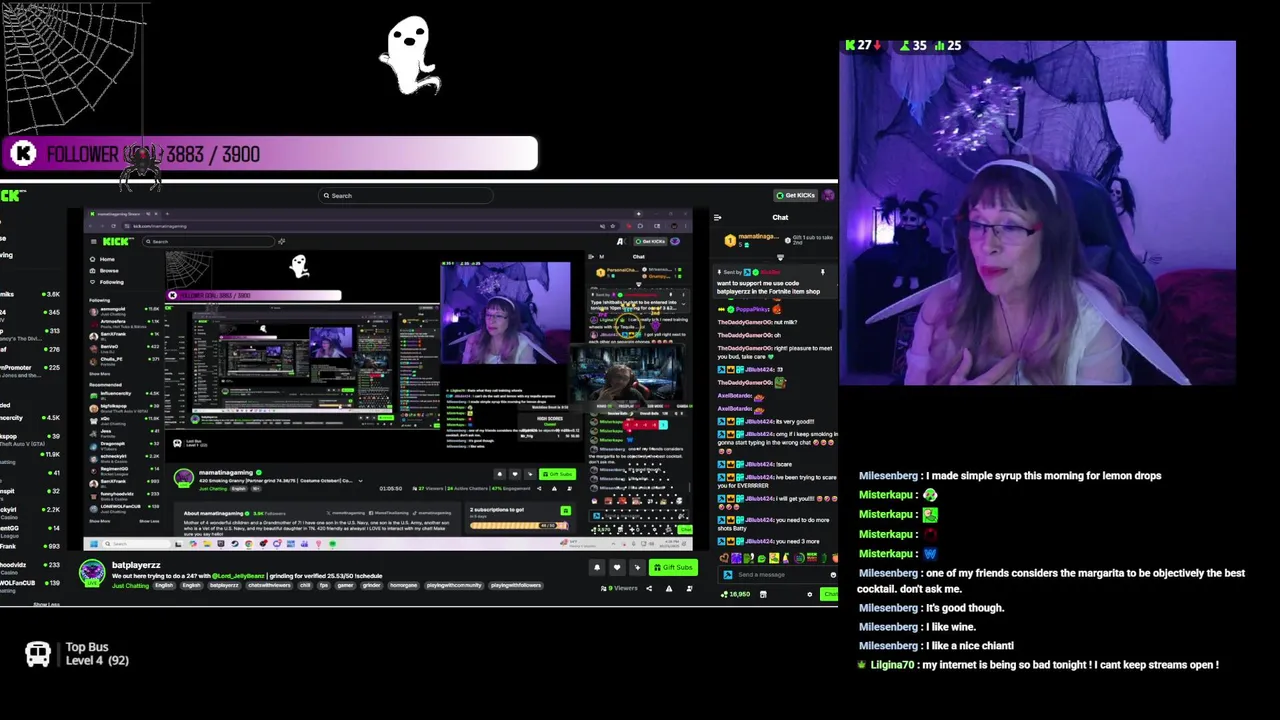Click the Windows taskbar Search box
Screen dimensions: 1280x720
137,544
